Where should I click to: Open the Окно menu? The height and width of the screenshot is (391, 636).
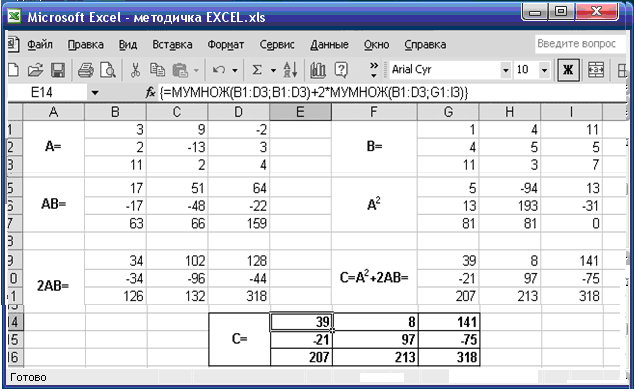tap(376, 44)
